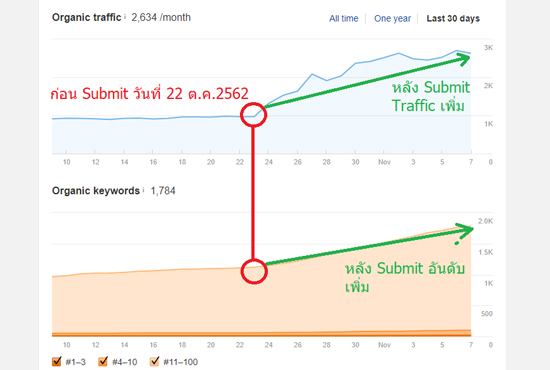550x370 pixels.
Task: Disable the #11–100 keyword positions checkbox
Action: click(x=154, y=361)
